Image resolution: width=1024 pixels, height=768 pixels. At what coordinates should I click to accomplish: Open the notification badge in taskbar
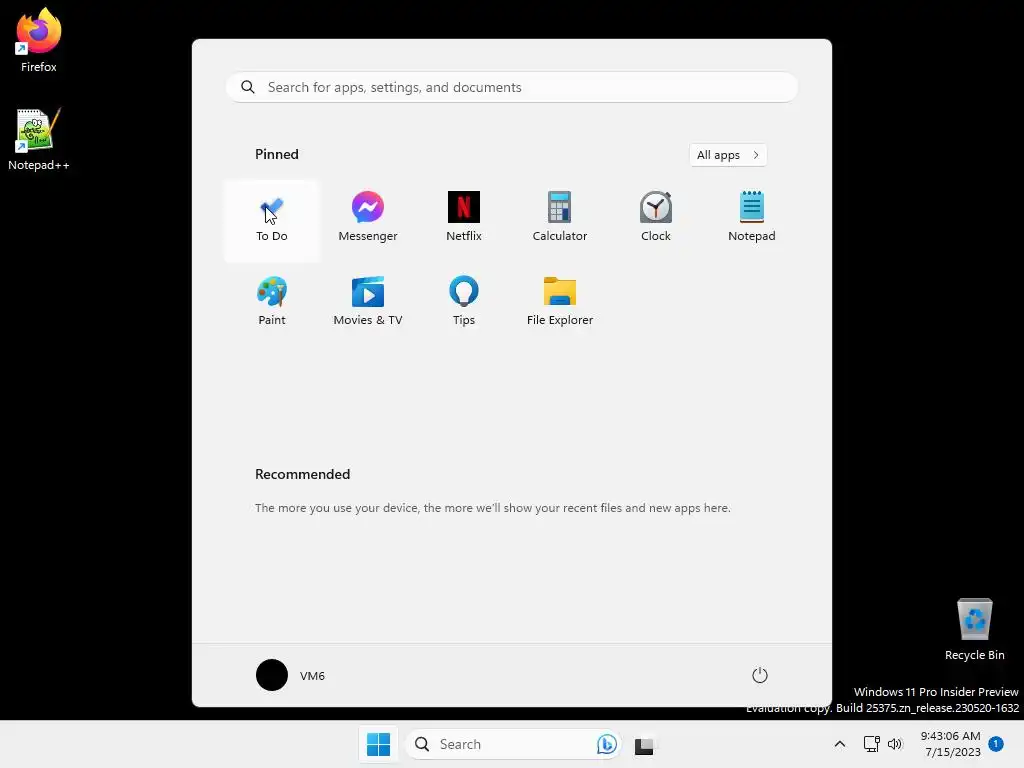point(996,744)
